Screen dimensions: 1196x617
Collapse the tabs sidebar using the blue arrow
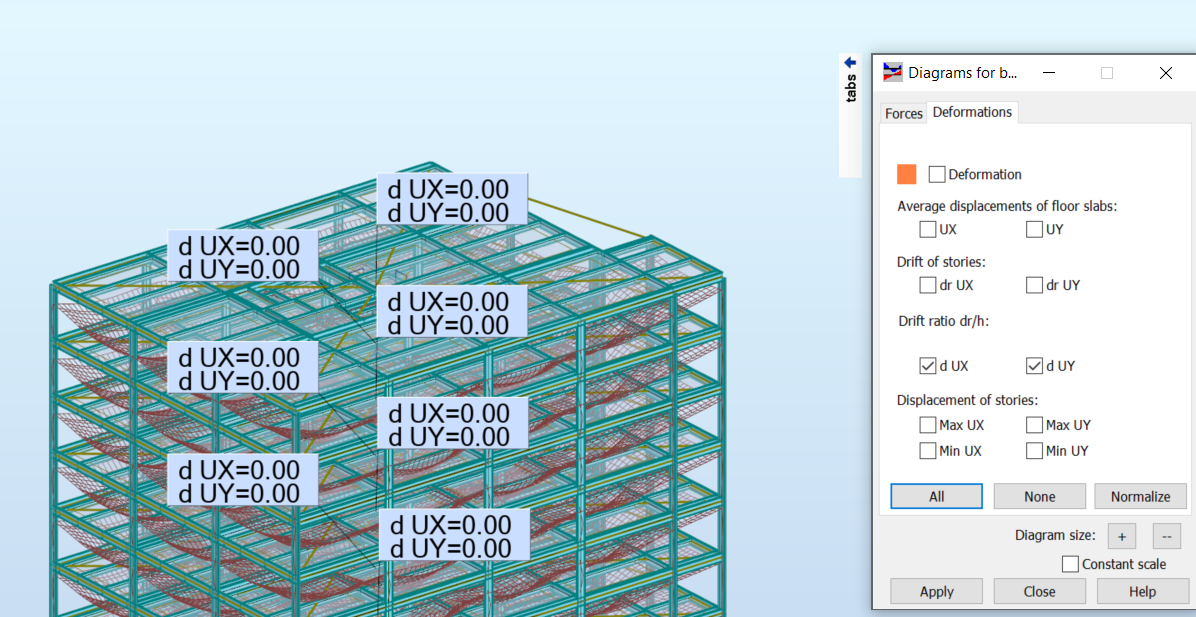coord(850,62)
